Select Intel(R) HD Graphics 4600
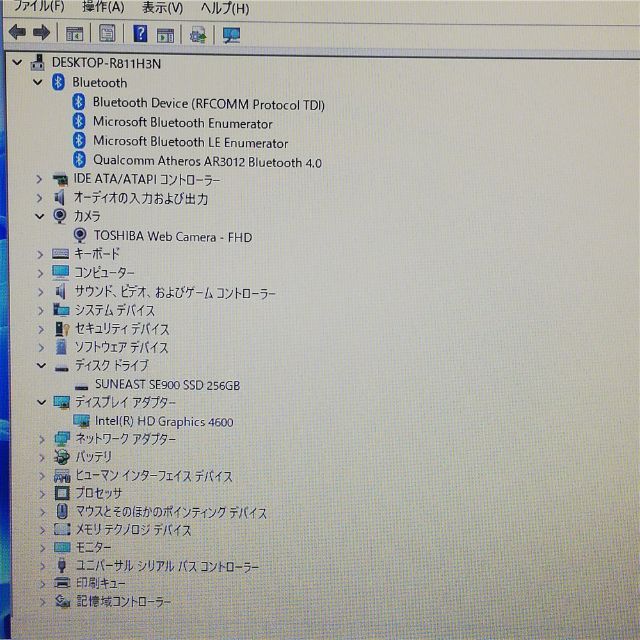This screenshot has height=640, width=640. point(164,421)
